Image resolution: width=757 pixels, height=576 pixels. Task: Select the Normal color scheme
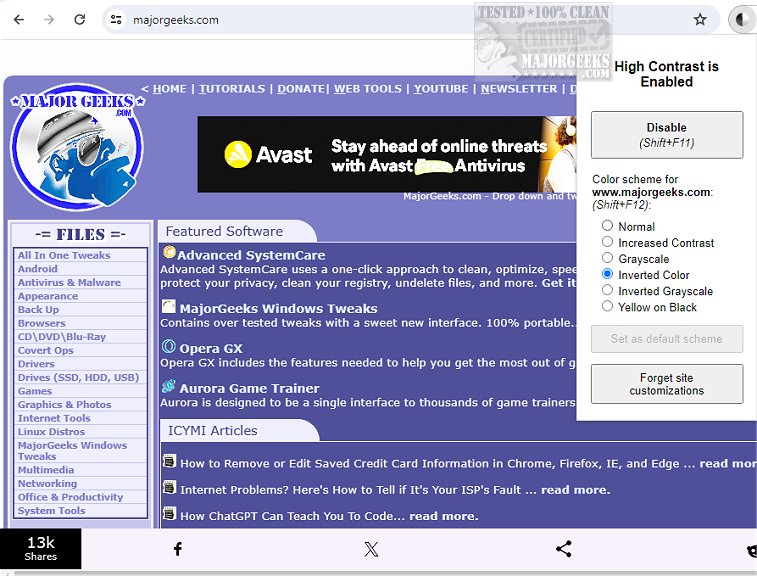tap(607, 226)
